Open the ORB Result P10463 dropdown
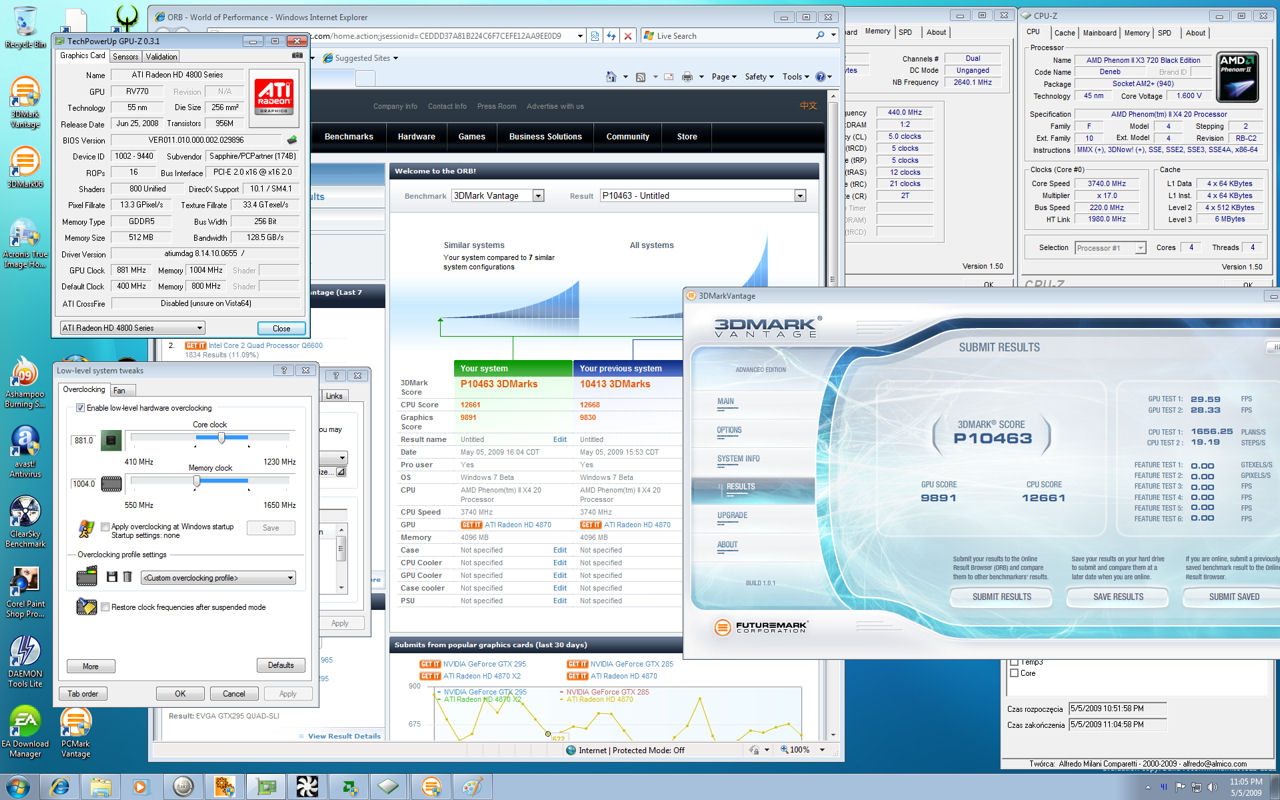The height and width of the screenshot is (800, 1280). [x=702, y=196]
